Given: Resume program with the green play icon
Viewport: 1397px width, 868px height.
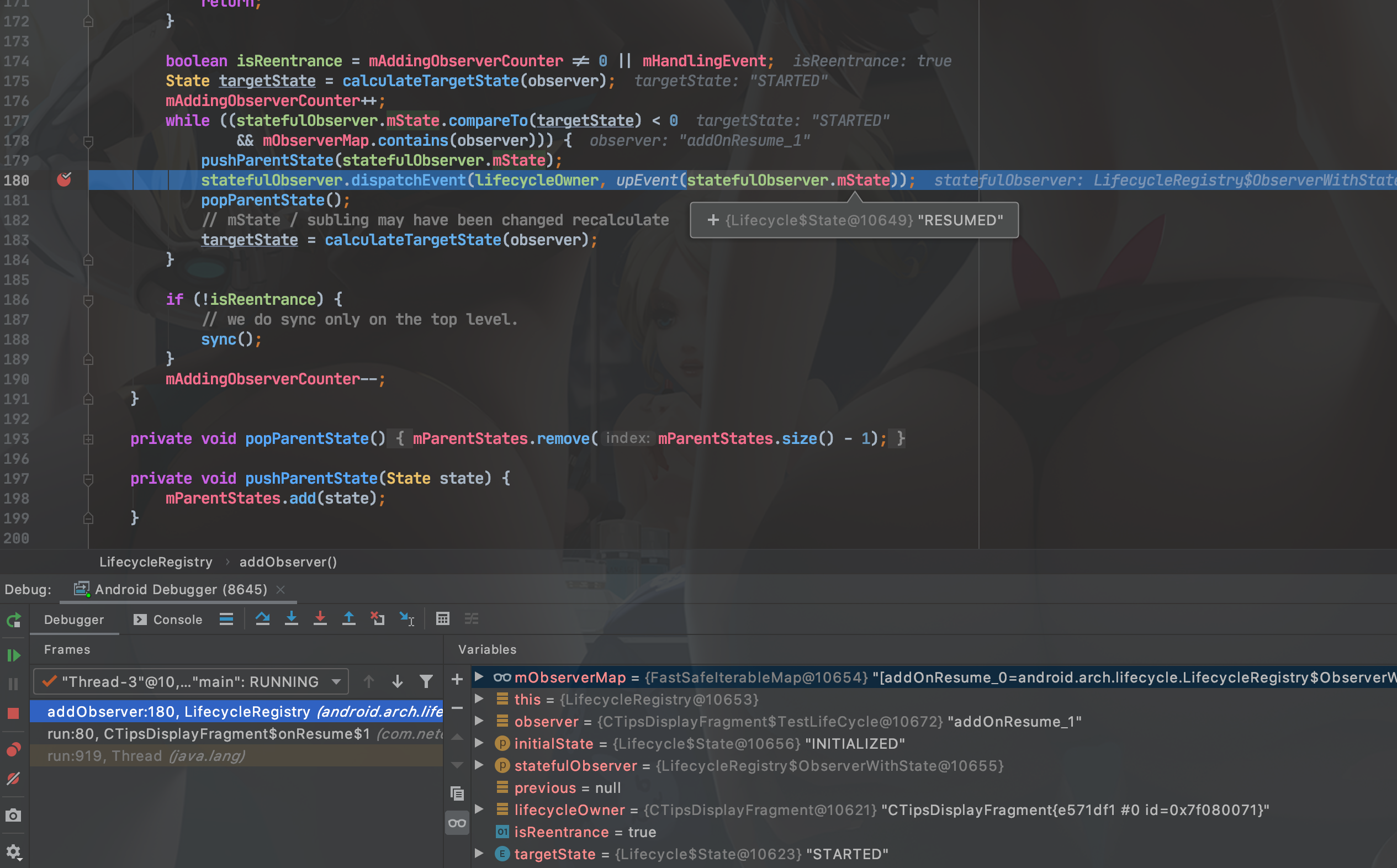Looking at the screenshot, I should click(13, 655).
